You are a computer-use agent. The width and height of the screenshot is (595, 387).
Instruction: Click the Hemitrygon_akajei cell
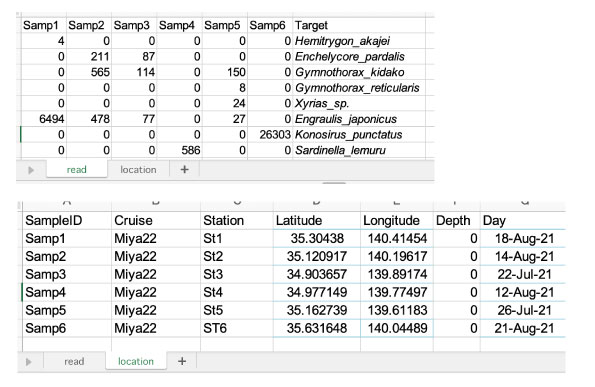click(x=359, y=41)
